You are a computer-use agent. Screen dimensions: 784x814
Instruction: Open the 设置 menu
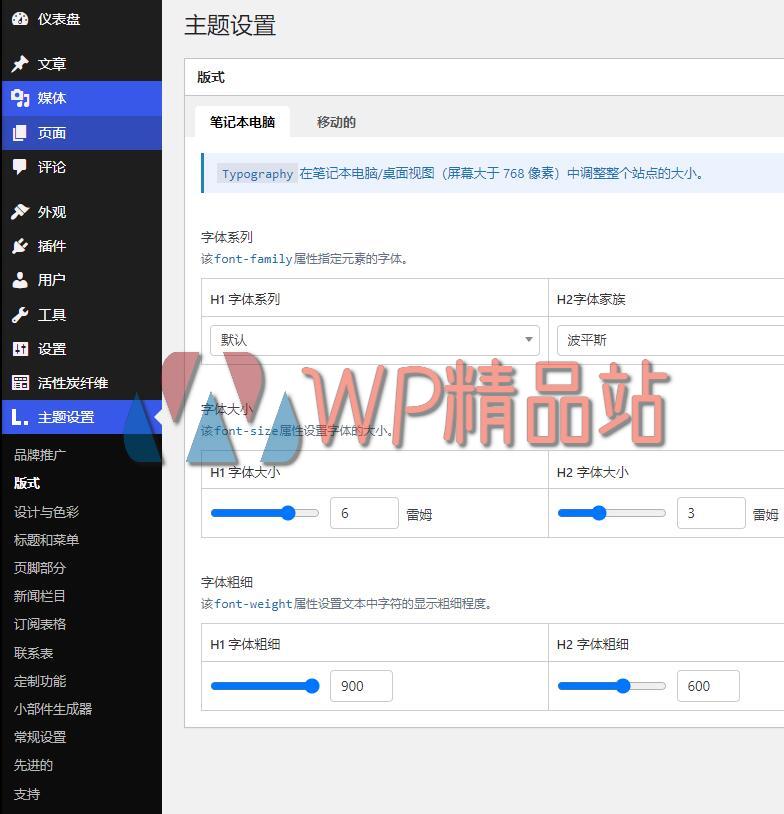click(82, 348)
